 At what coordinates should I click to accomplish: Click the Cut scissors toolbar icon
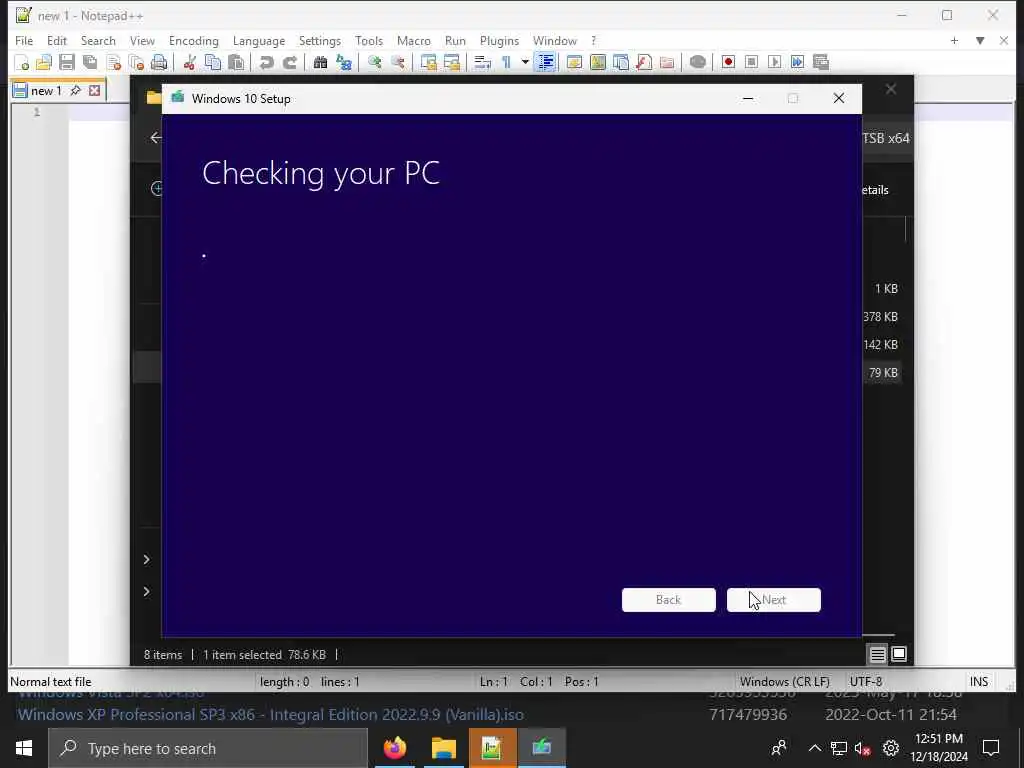pyautogui.click(x=189, y=63)
